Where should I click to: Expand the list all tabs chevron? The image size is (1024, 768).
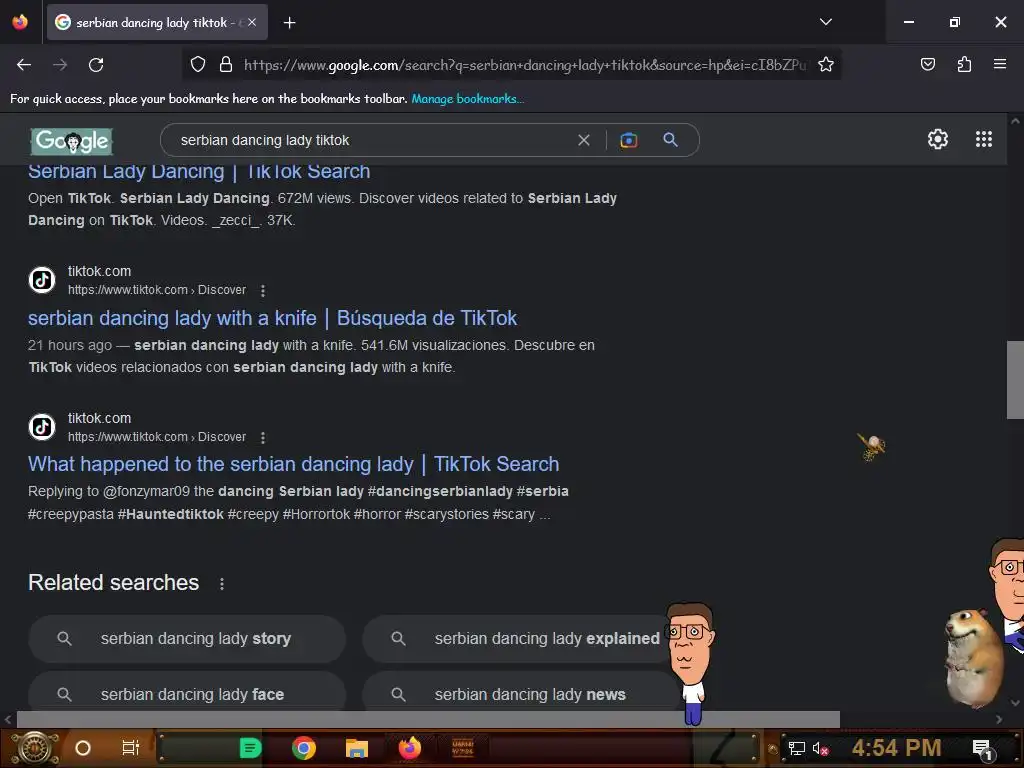click(825, 22)
